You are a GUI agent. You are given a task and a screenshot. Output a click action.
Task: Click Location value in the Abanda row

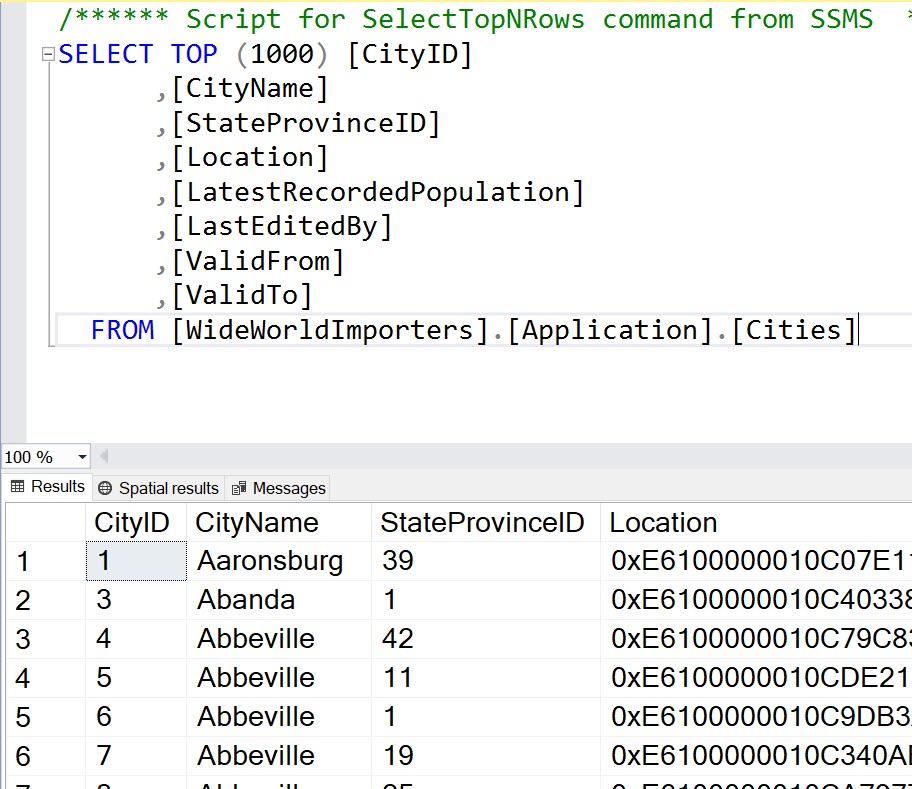756,600
